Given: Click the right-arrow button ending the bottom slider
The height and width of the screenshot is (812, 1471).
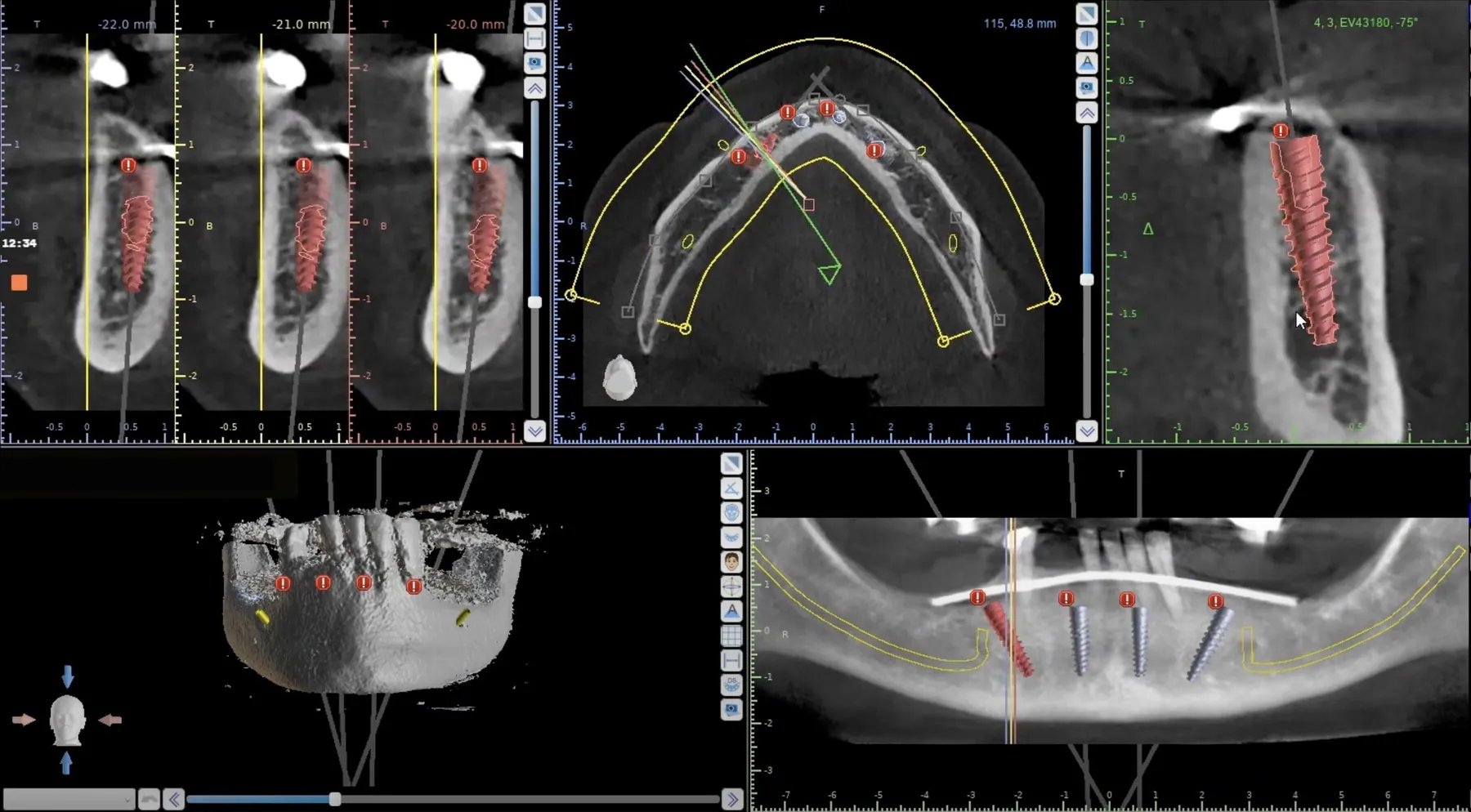Looking at the screenshot, I should coord(732,799).
